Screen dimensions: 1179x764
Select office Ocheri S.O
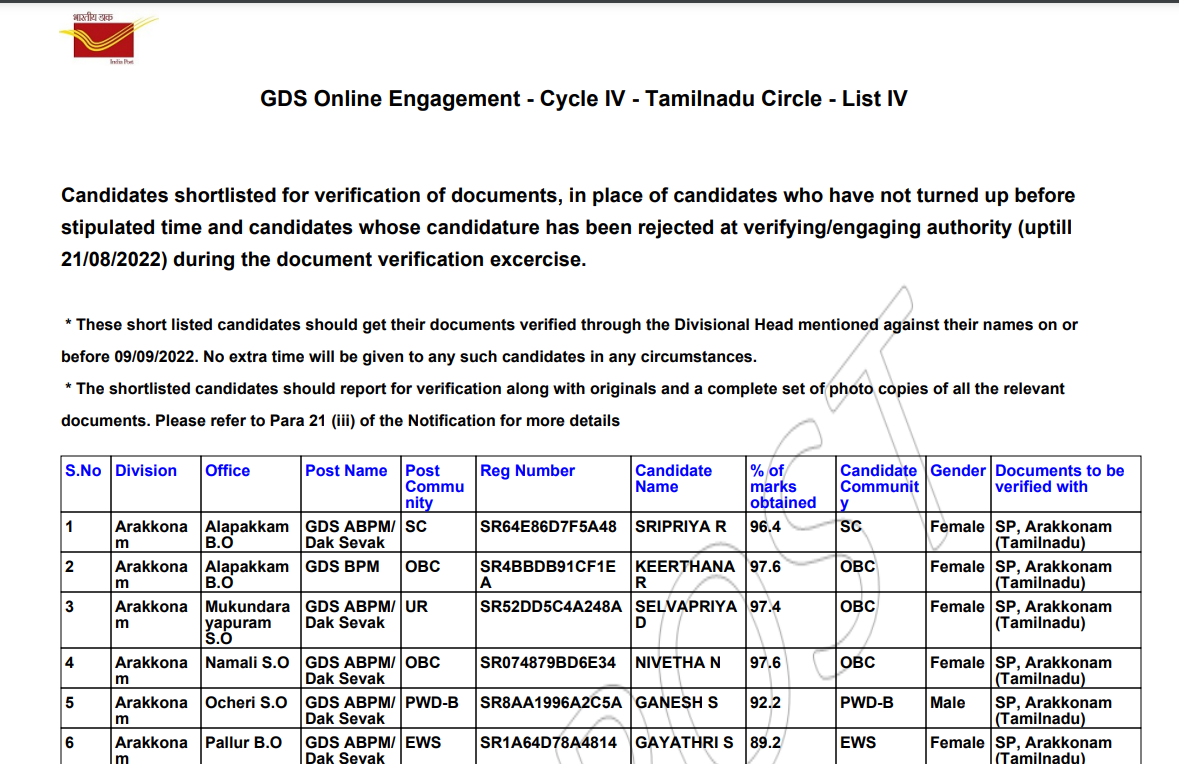click(246, 703)
